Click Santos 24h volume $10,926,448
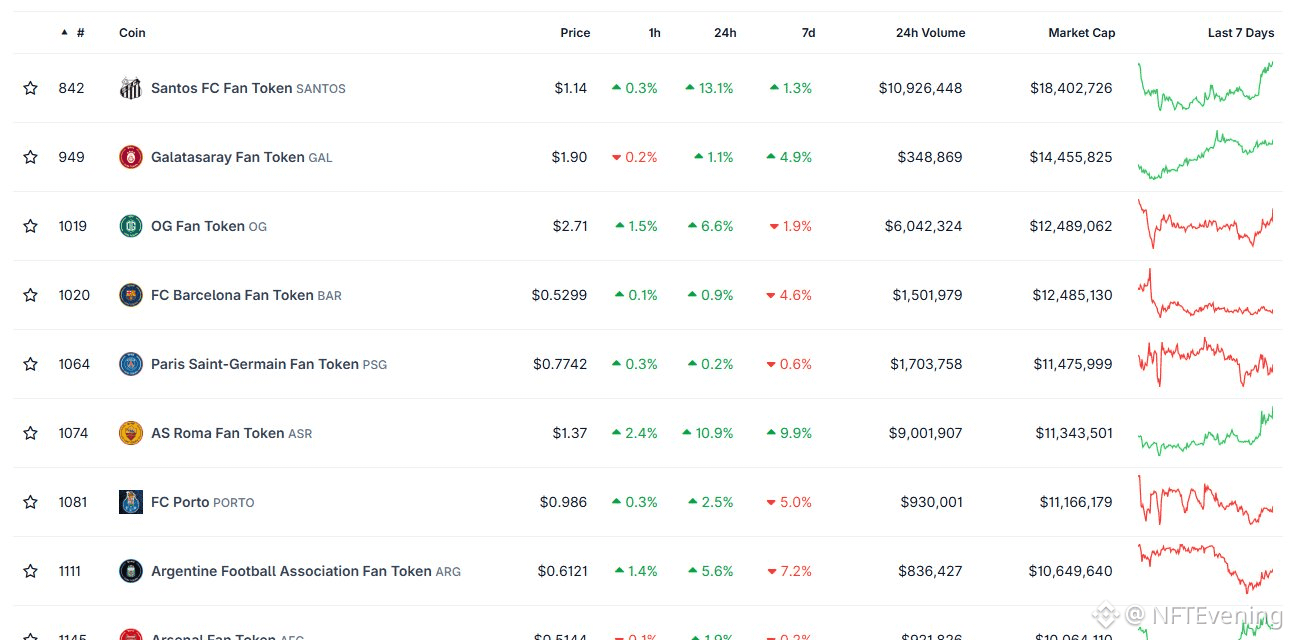This screenshot has width=1291, height=640. click(920, 88)
